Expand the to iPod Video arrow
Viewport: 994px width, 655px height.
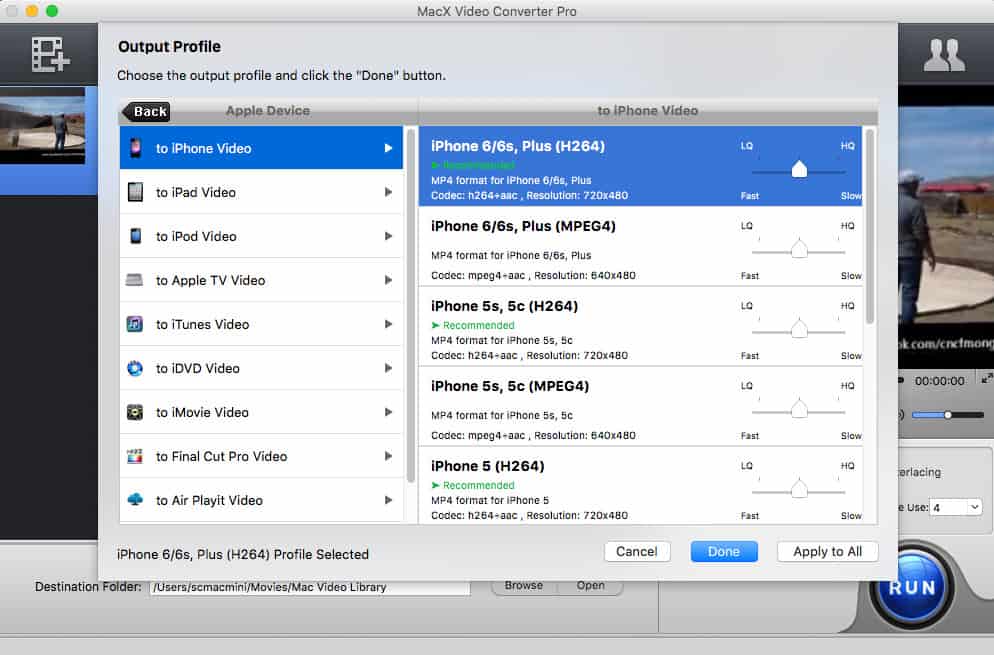[x=388, y=236]
